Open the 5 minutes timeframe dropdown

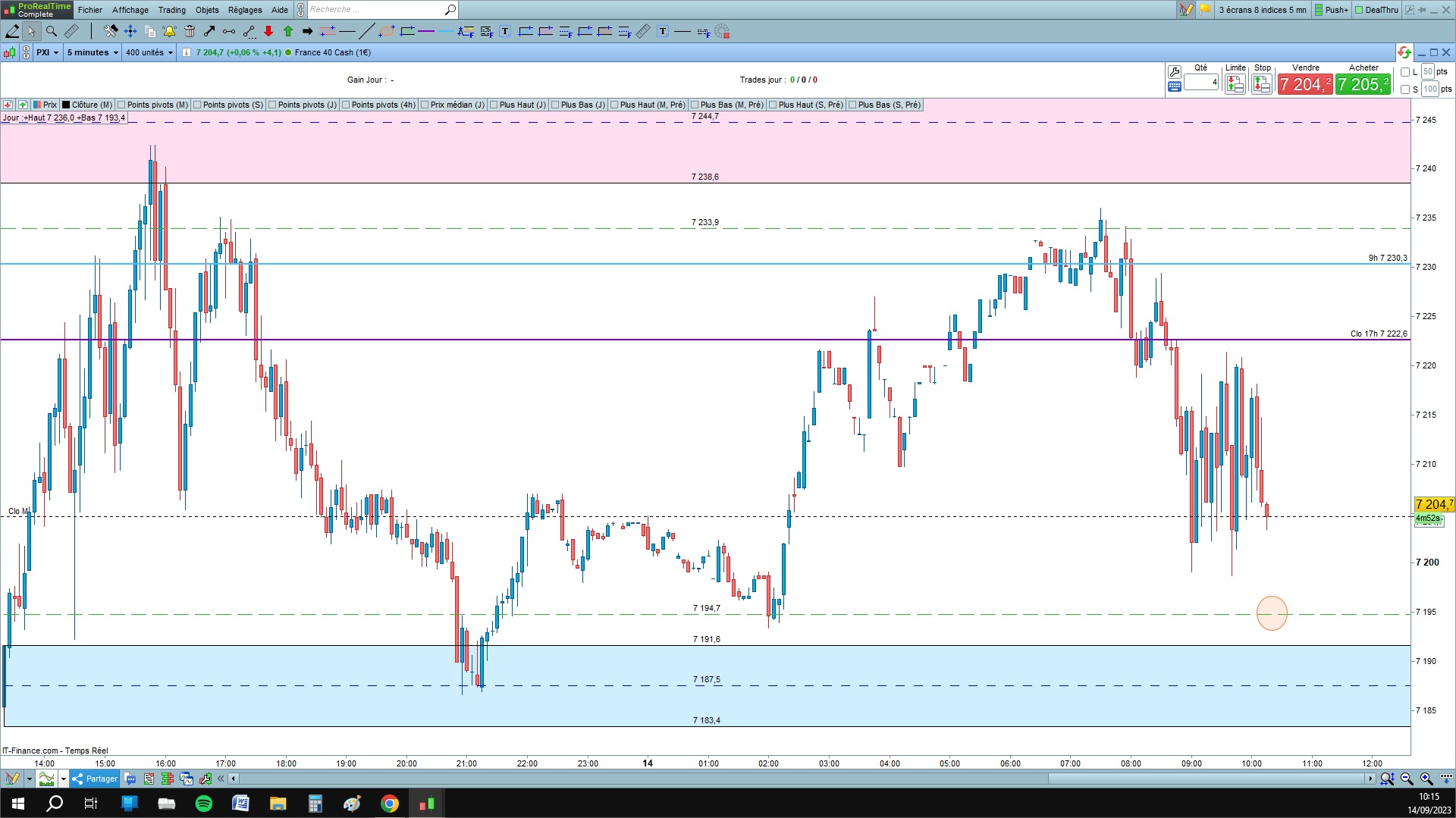pos(93,52)
